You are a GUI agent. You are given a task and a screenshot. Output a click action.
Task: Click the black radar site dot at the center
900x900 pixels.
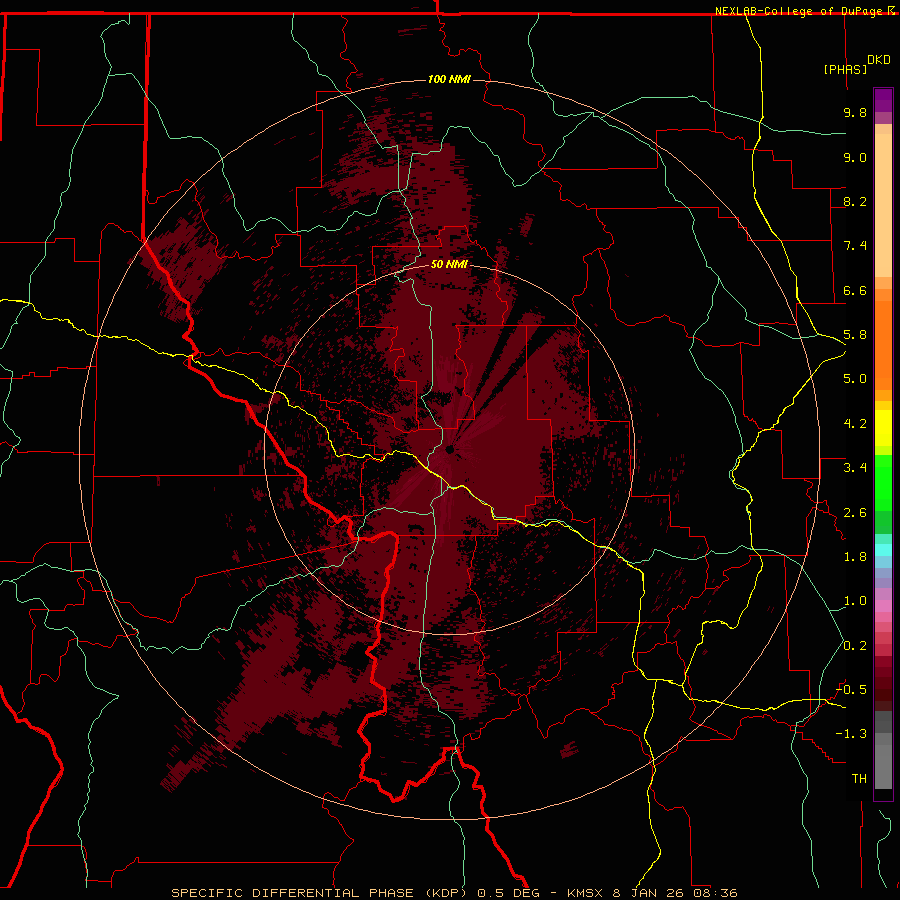click(450, 449)
